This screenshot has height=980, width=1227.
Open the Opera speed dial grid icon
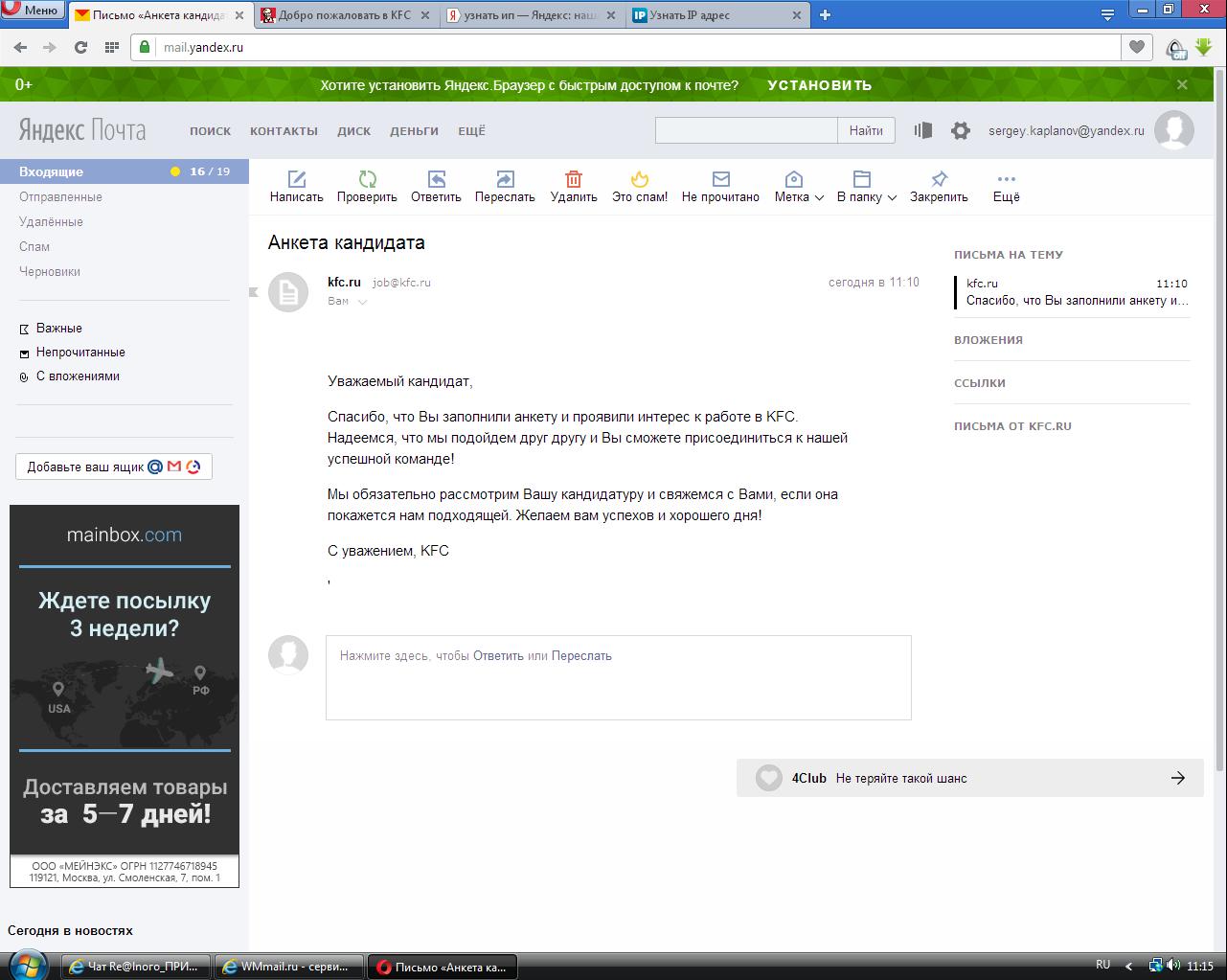coord(111,47)
